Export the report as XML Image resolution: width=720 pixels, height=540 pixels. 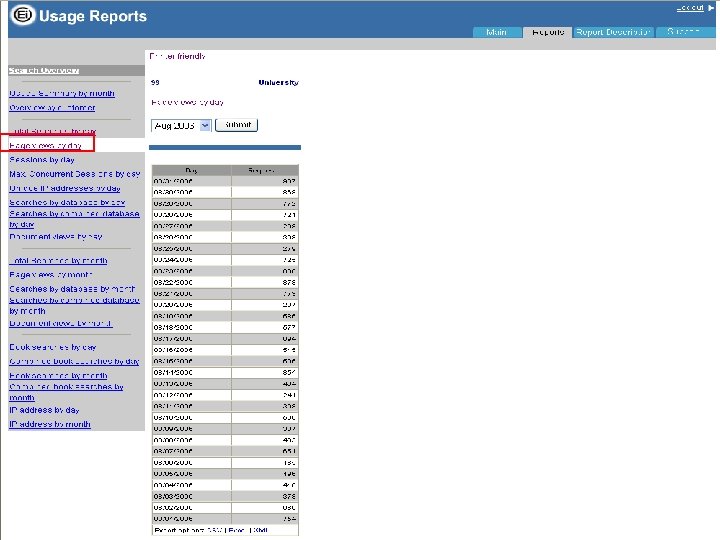coord(260,530)
